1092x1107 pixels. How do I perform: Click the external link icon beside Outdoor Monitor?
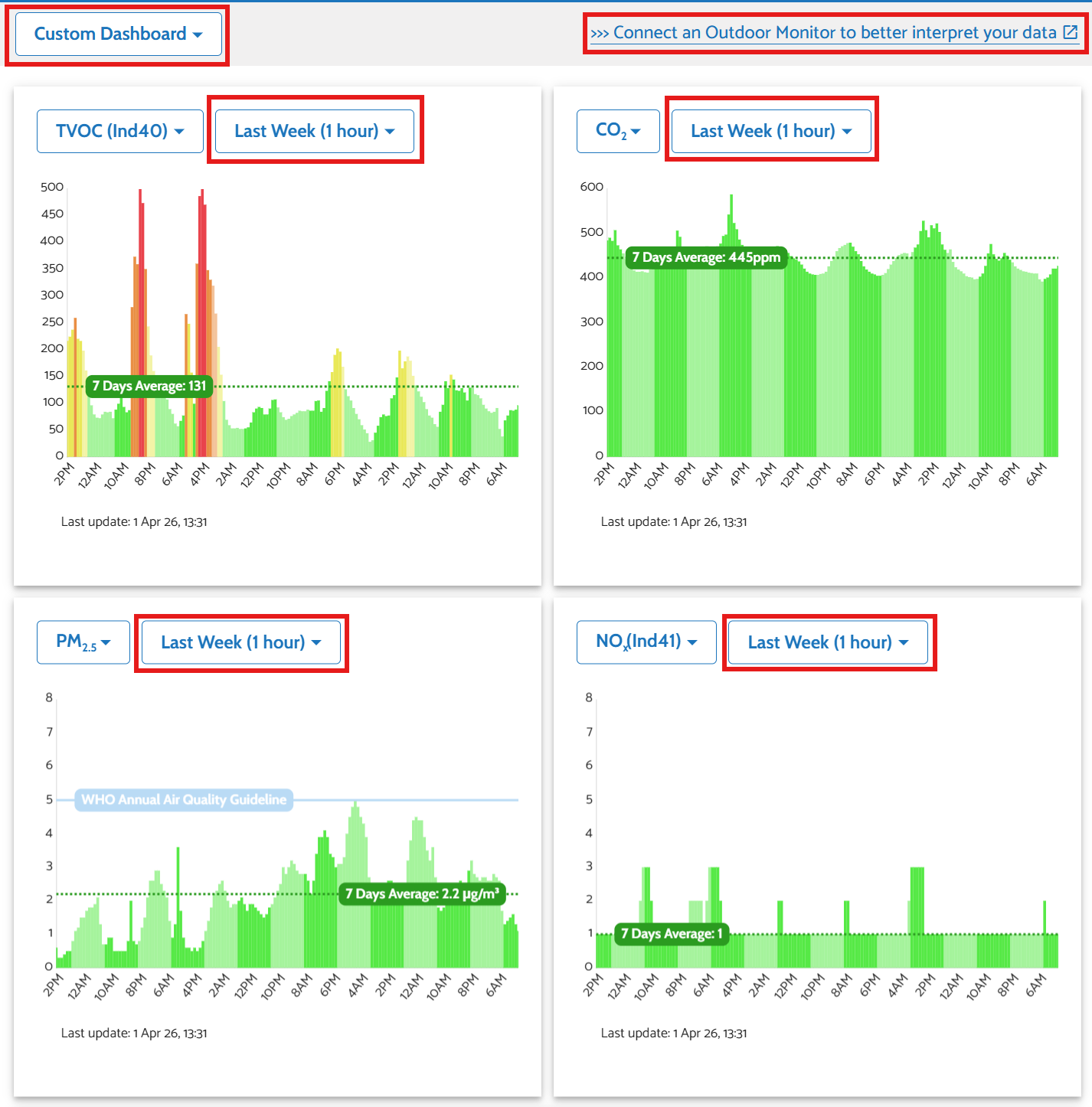(1071, 32)
